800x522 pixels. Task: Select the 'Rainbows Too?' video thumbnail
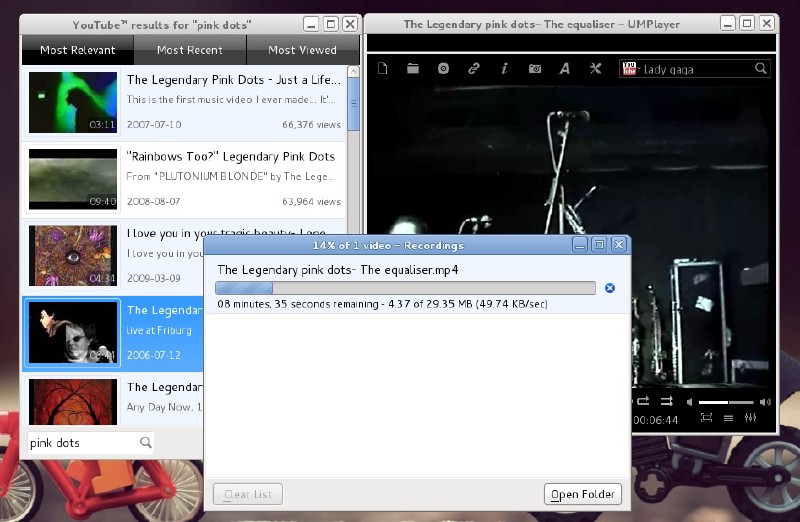(73, 179)
